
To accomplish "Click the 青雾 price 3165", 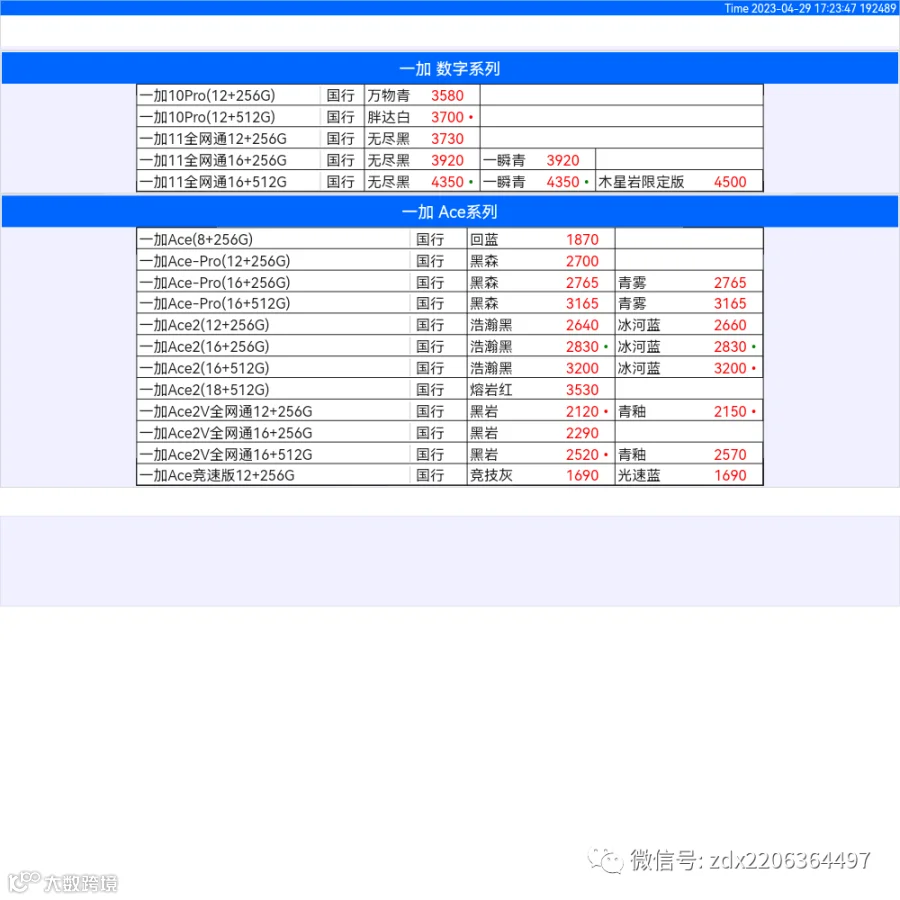I will point(730,303).
